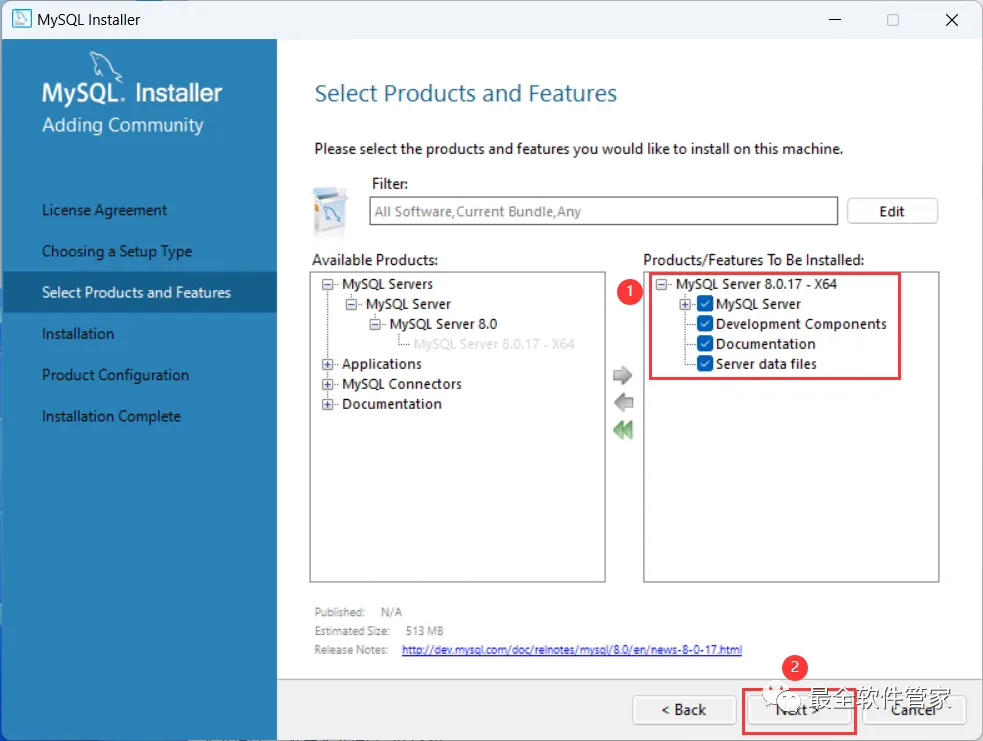Select MySQL Server 8.0.17 - X64 in install list
Image resolution: width=983 pixels, height=741 pixels.
point(756,285)
